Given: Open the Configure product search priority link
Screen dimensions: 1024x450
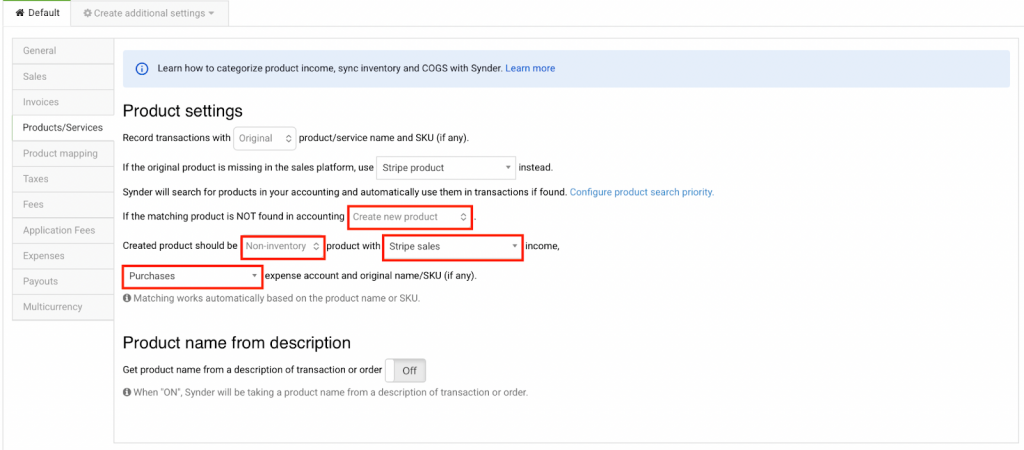Looking at the screenshot, I should pos(641,192).
